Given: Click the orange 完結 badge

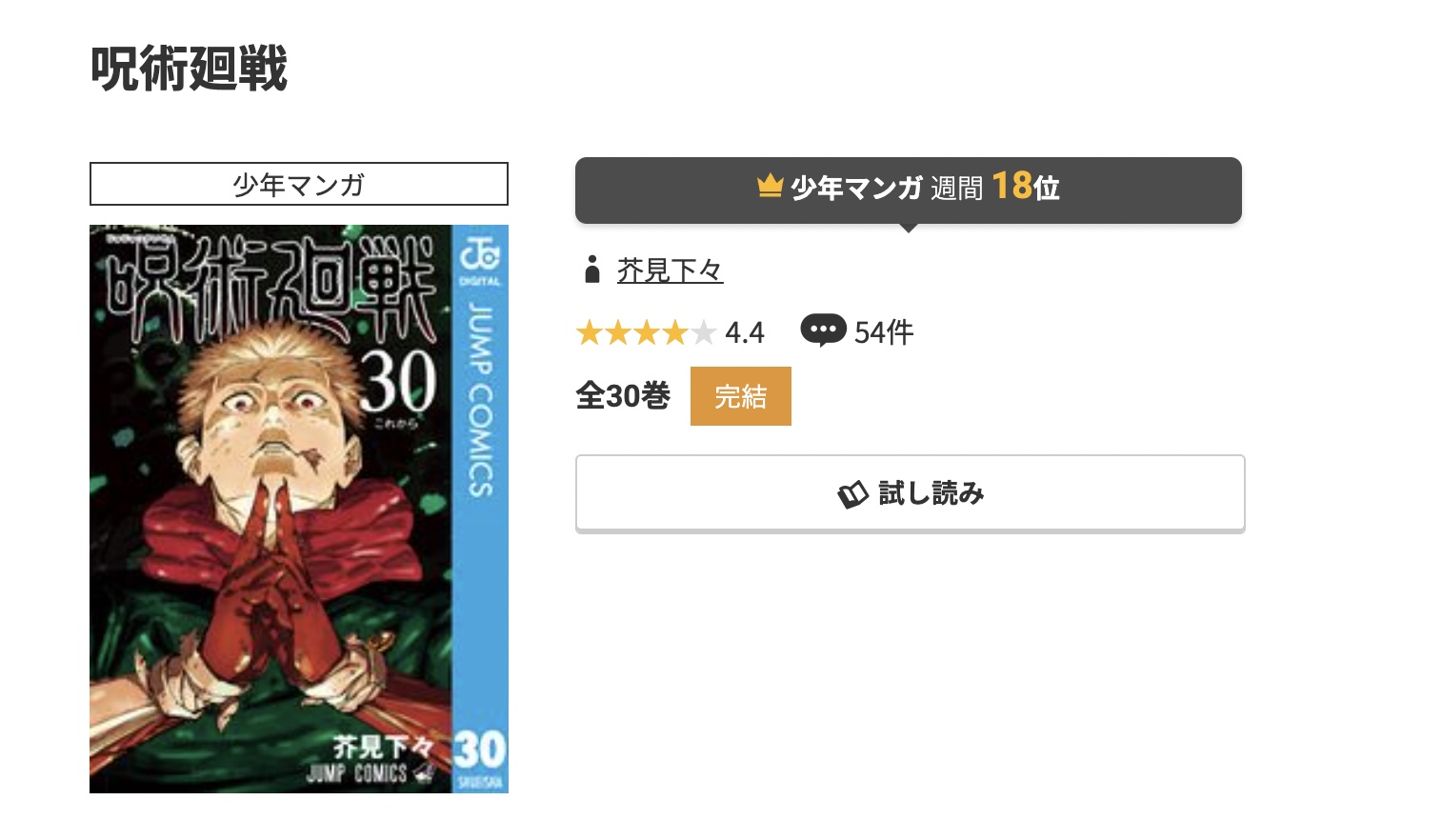Looking at the screenshot, I should pos(741,396).
